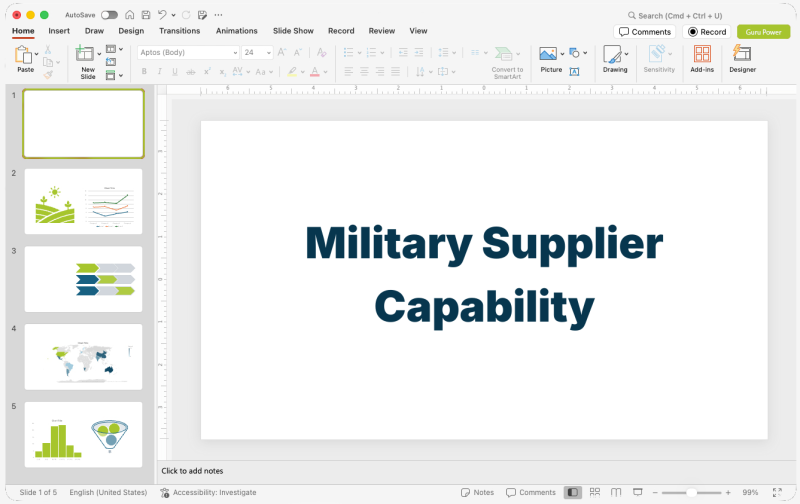This screenshot has width=800, height=504.
Task: Click the zoom slider handle
Action: pos(691,492)
